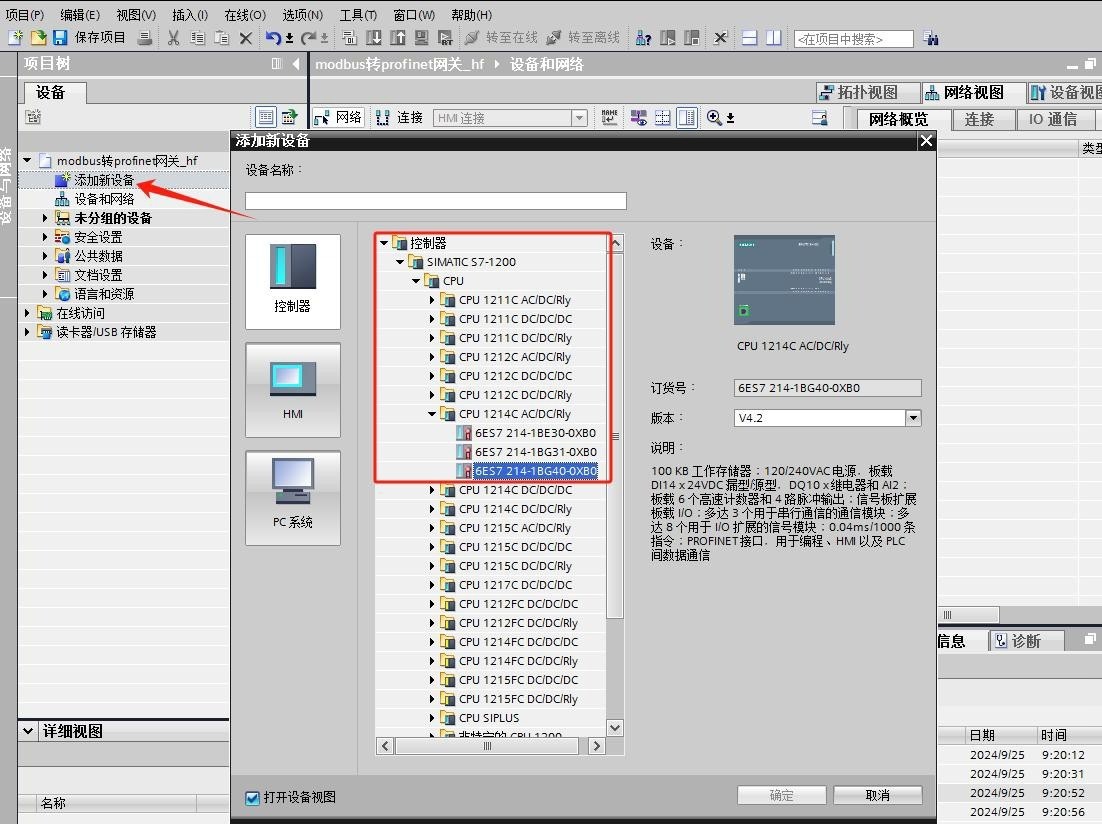
Task: Click the accessible devices icon with question mark
Action: (643, 37)
